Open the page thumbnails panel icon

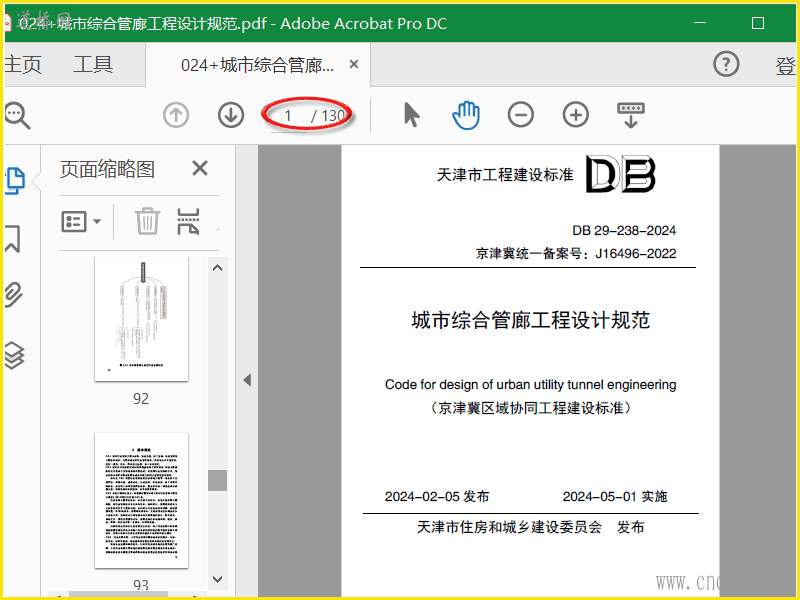pyautogui.click(x=15, y=181)
